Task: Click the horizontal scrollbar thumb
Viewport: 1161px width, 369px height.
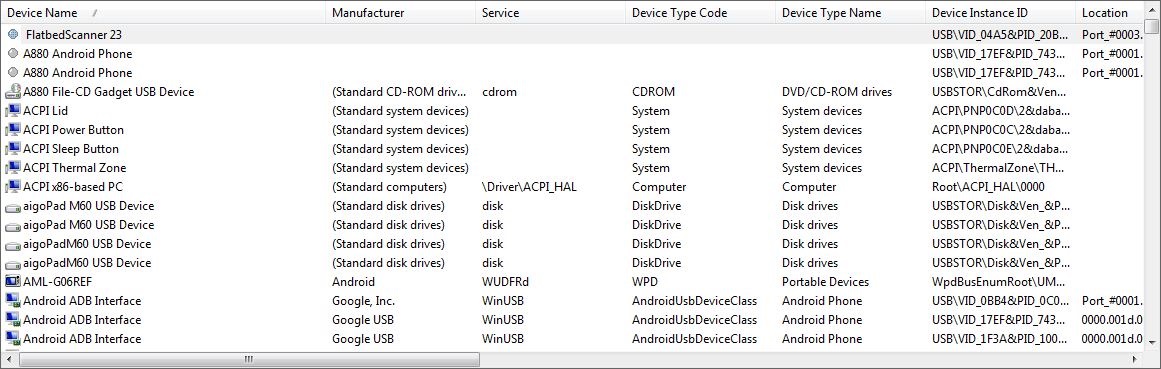Action: (x=249, y=359)
